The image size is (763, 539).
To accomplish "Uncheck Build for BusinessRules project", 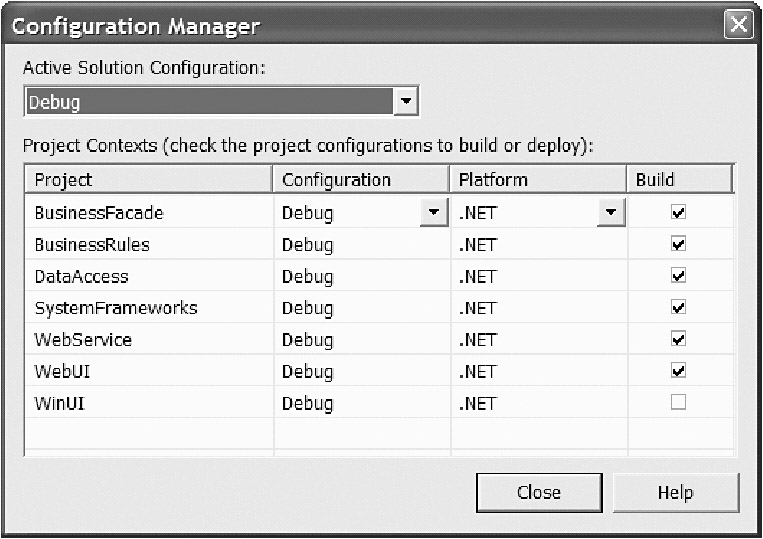I will pos(679,244).
